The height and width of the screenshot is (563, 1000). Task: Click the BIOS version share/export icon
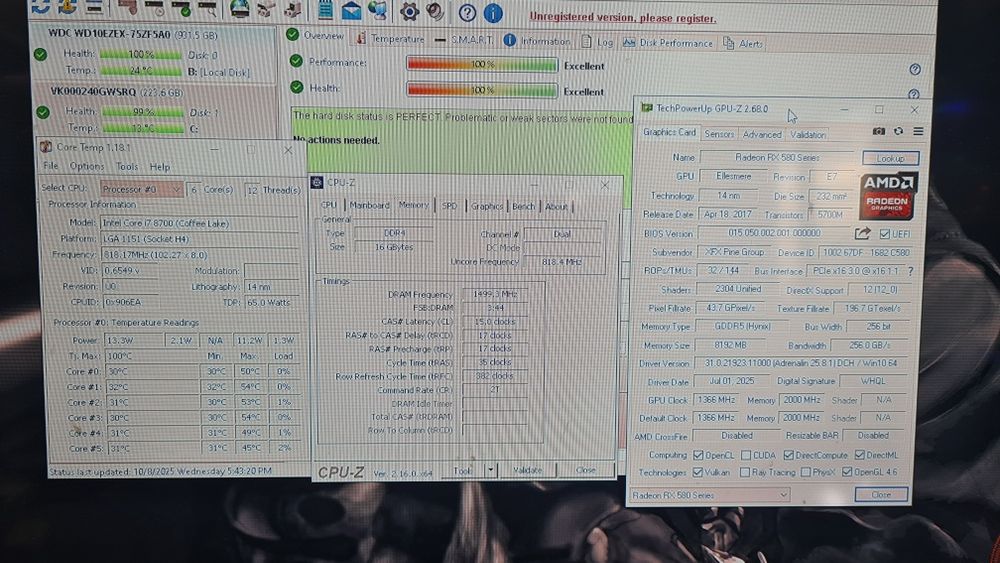862,233
